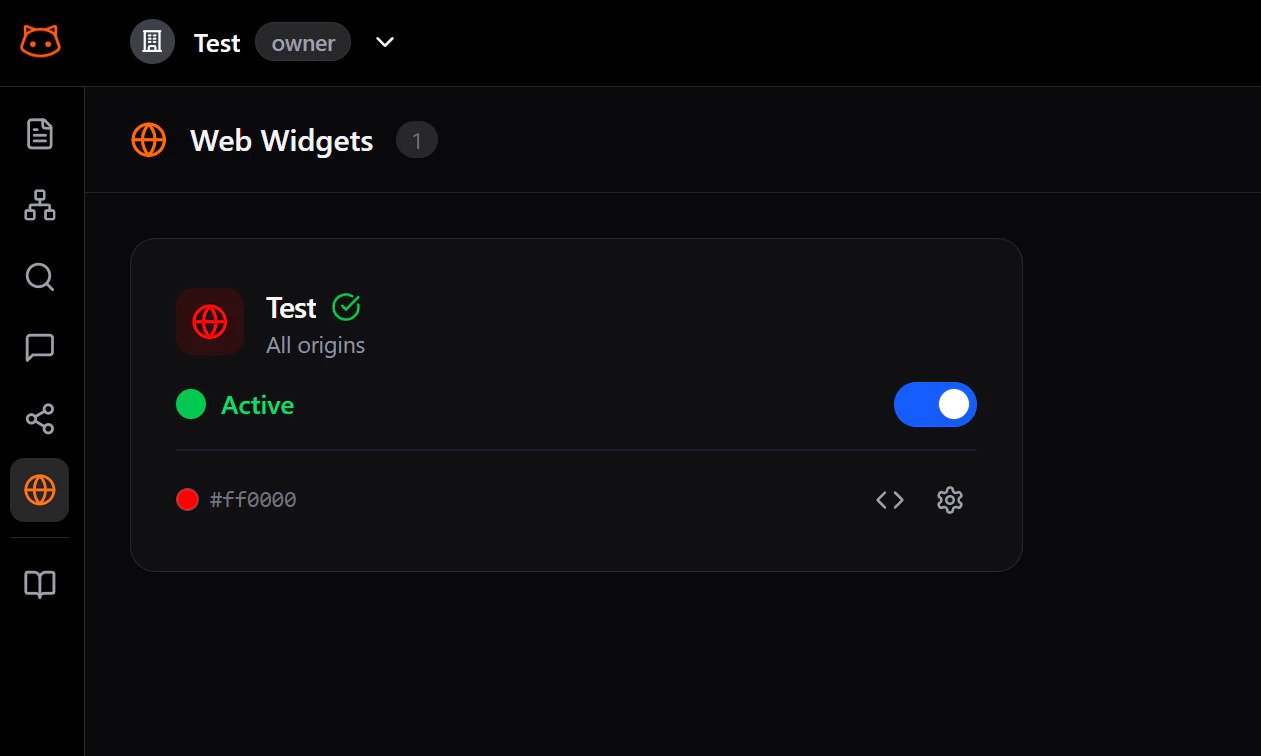The width and height of the screenshot is (1261, 756).
Task: Select the documents icon in the sidebar
Action: coord(39,133)
